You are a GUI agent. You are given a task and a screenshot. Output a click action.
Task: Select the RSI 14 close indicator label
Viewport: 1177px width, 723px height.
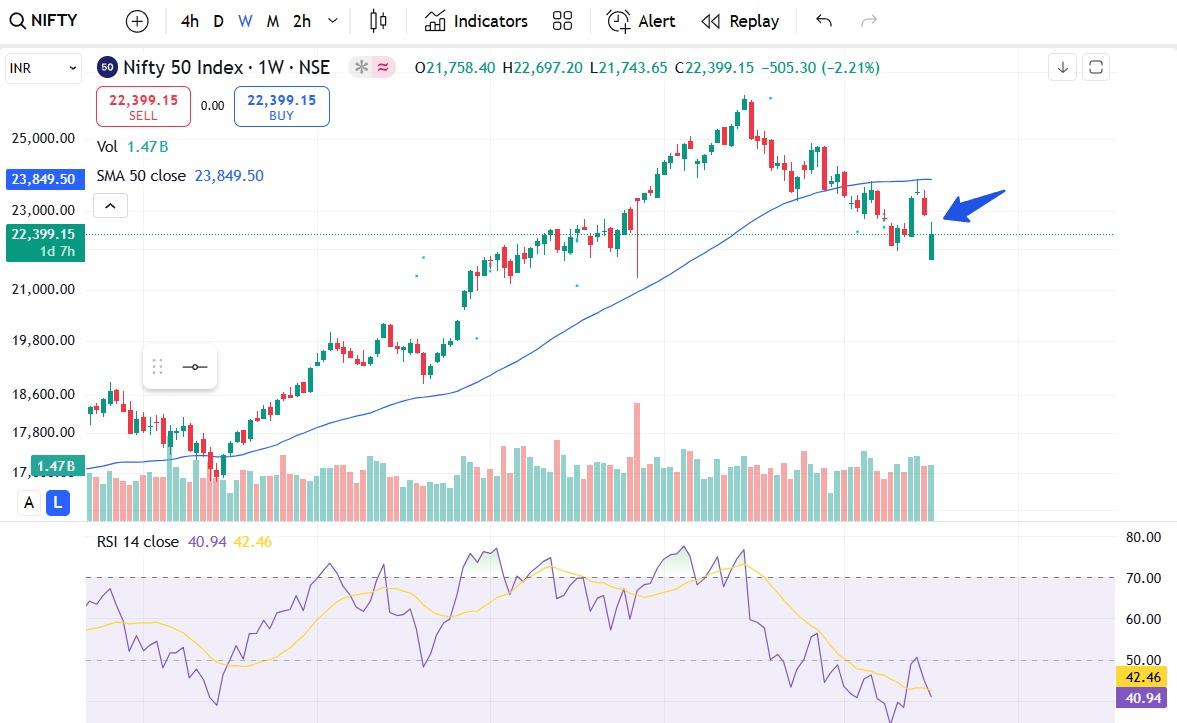pyautogui.click(x=184, y=542)
